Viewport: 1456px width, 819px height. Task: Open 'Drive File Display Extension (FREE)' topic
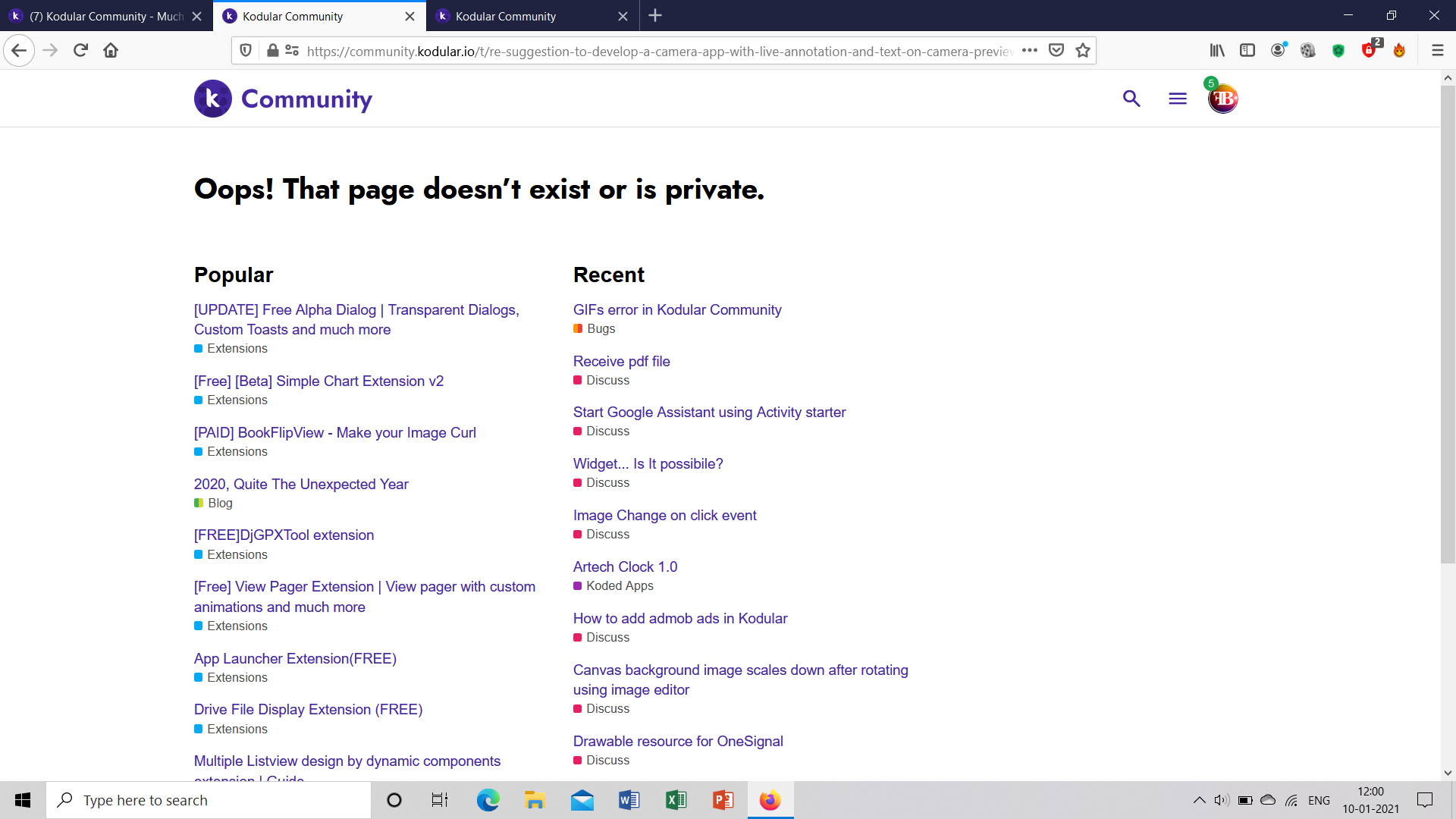(x=308, y=709)
